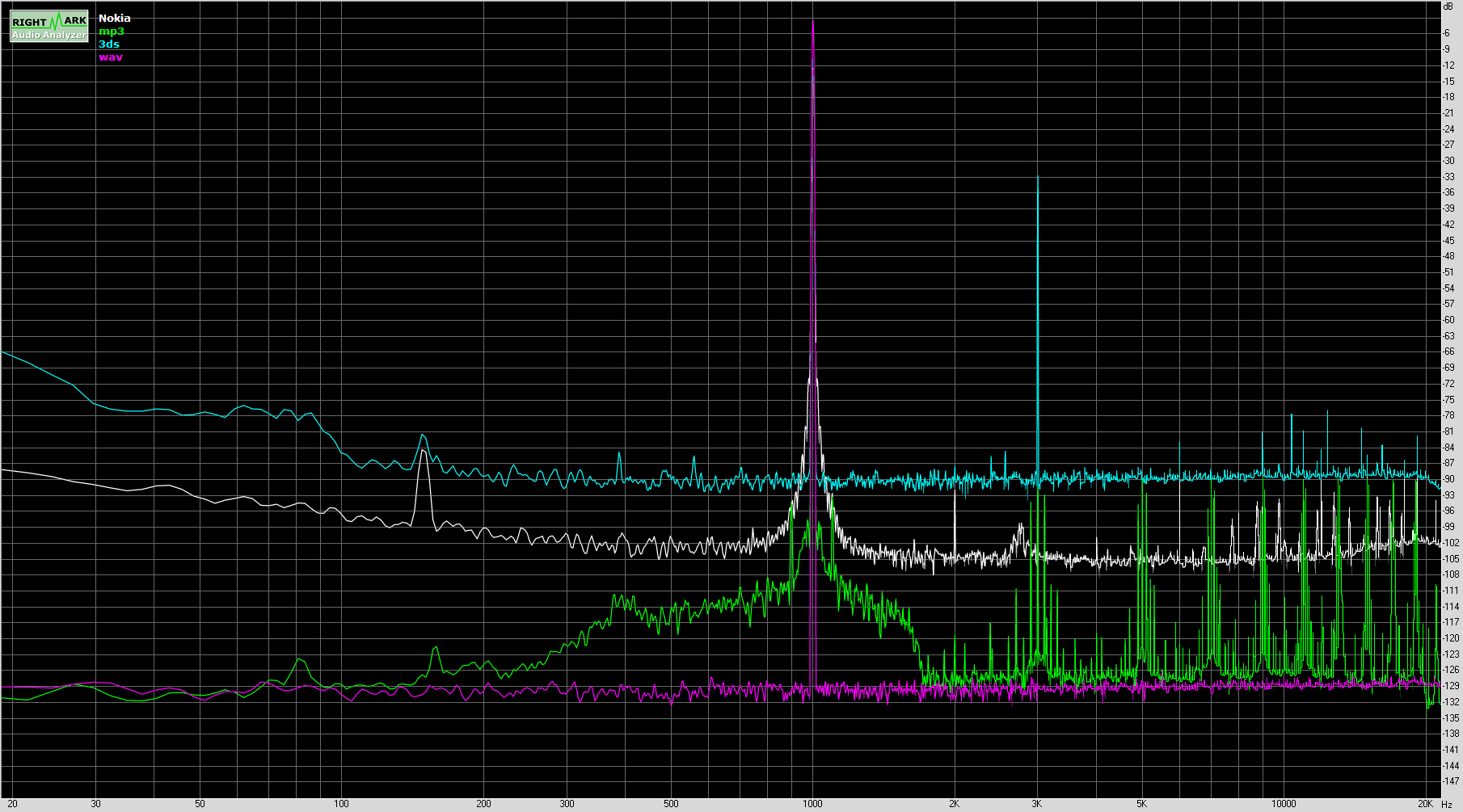Click the 500 frequency axis label
1463x812 pixels.
671,804
